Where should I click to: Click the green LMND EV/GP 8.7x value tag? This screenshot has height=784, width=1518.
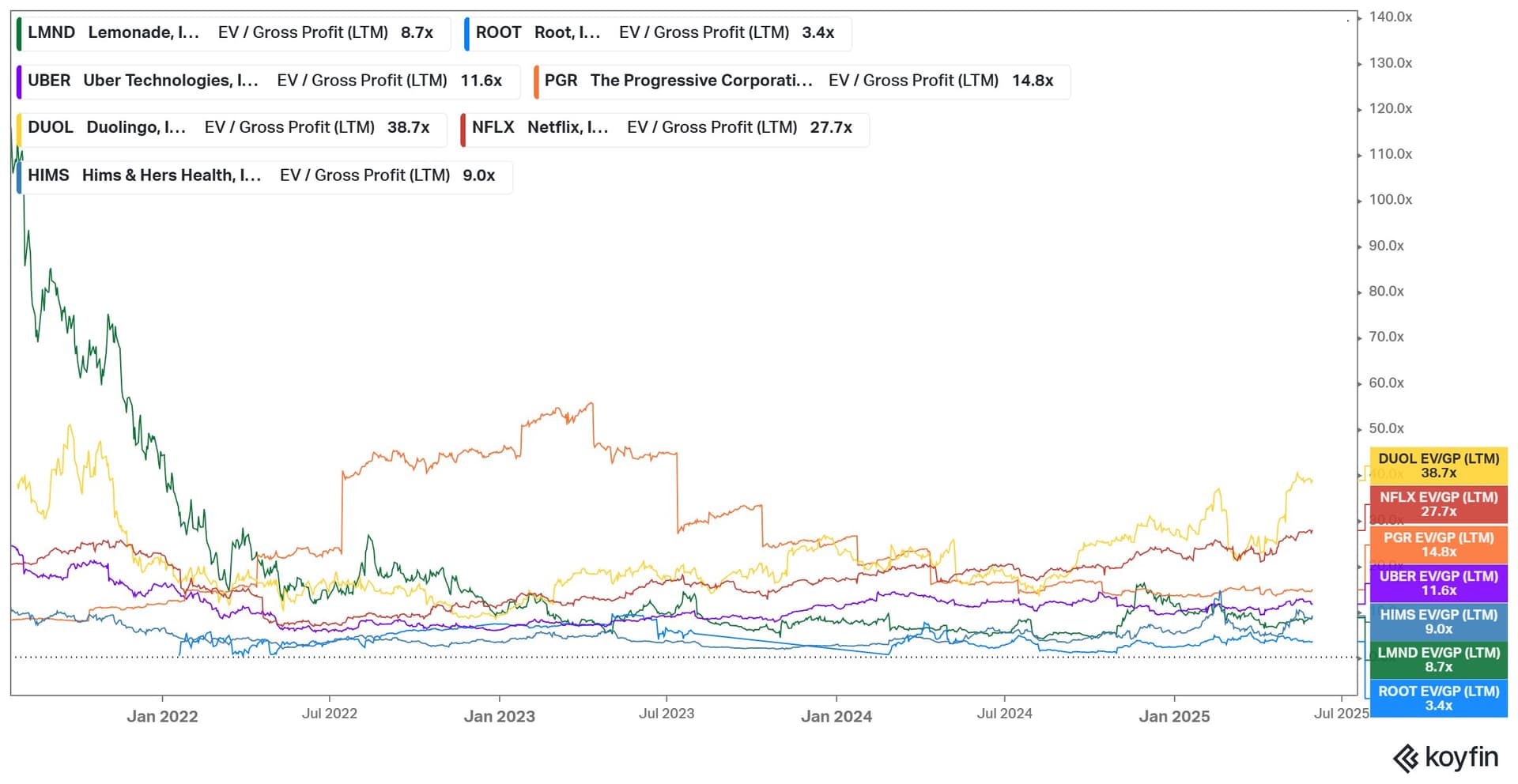point(1438,660)
